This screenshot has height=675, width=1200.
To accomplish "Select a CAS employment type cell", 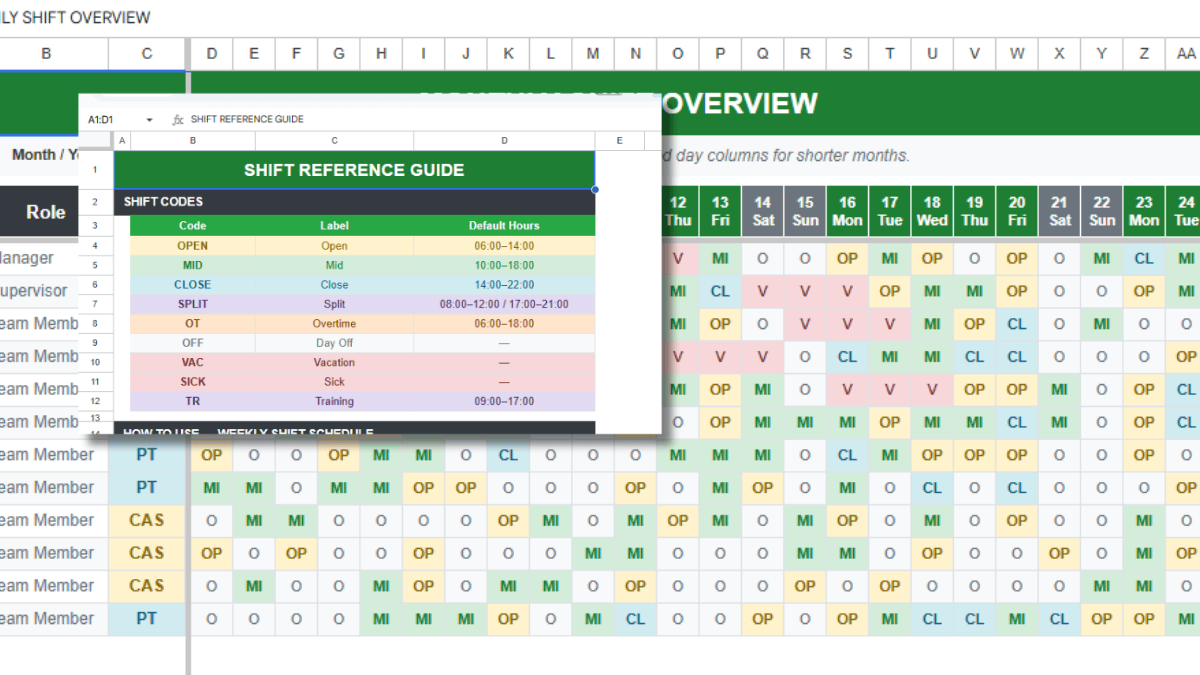I will coord(146,520).
